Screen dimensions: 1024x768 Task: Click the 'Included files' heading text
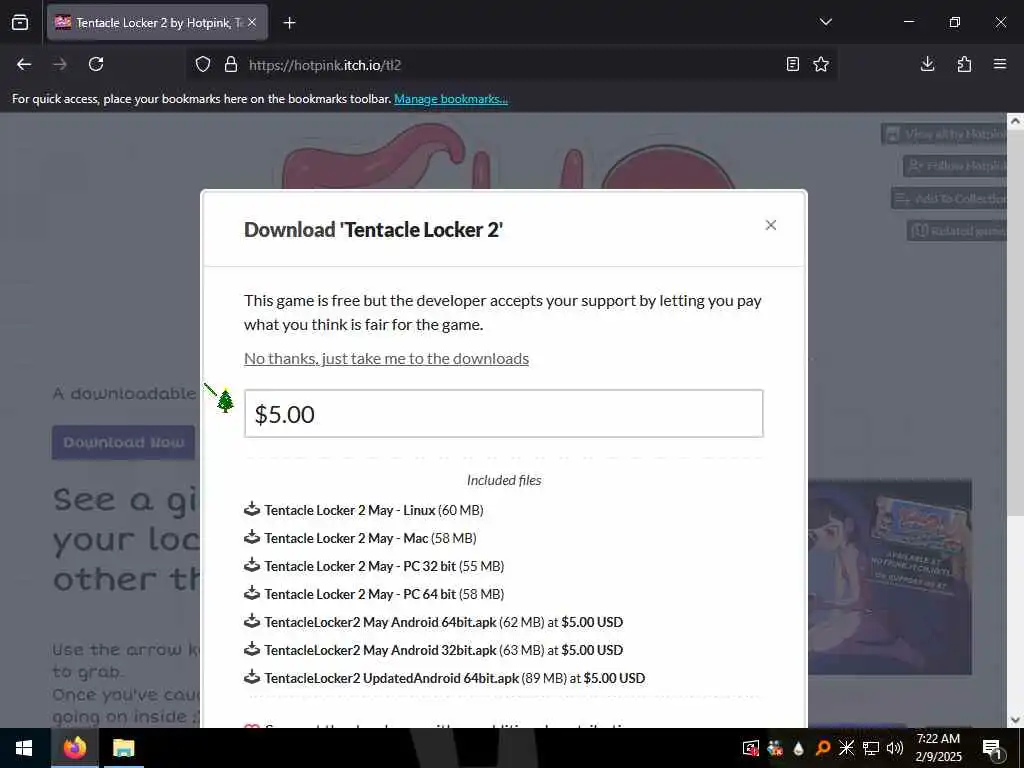tap(504, 480)
